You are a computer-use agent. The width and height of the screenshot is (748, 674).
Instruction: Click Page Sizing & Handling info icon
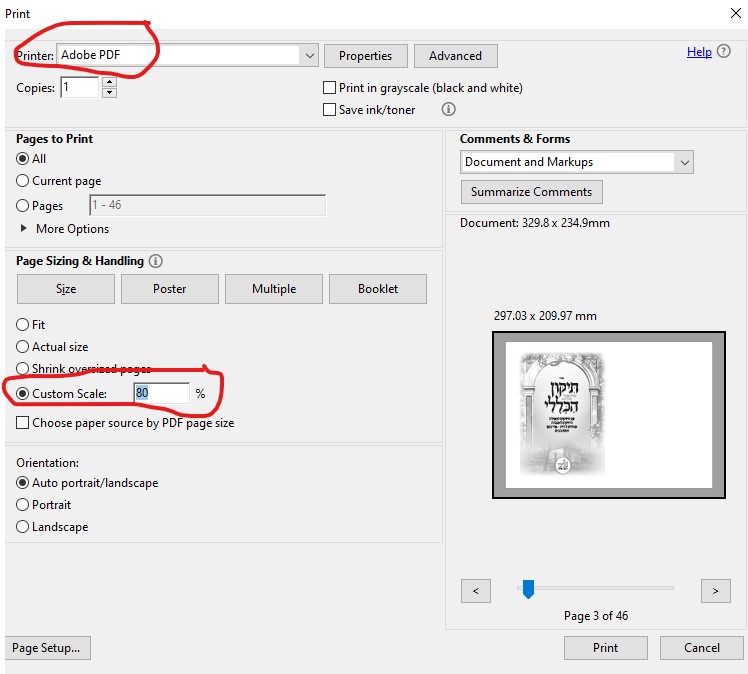tap(155, 261)
